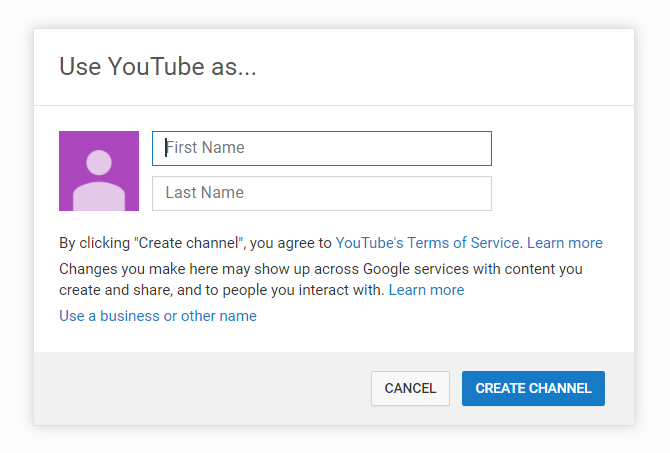670x453 pixels.
Task: Click into the Last Name field
Action: click(x=322, y=193)
